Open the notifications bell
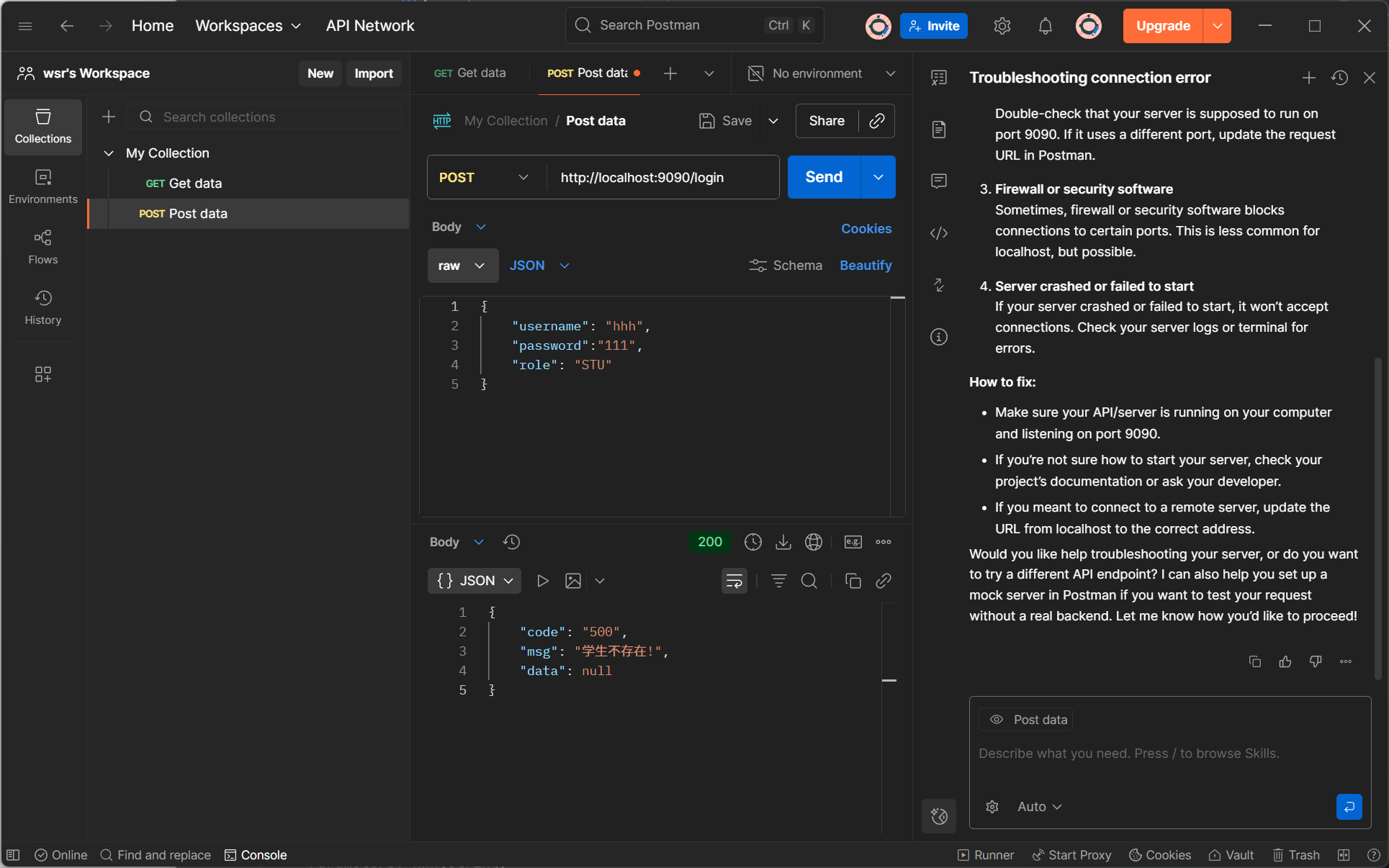 point(1046,26)
